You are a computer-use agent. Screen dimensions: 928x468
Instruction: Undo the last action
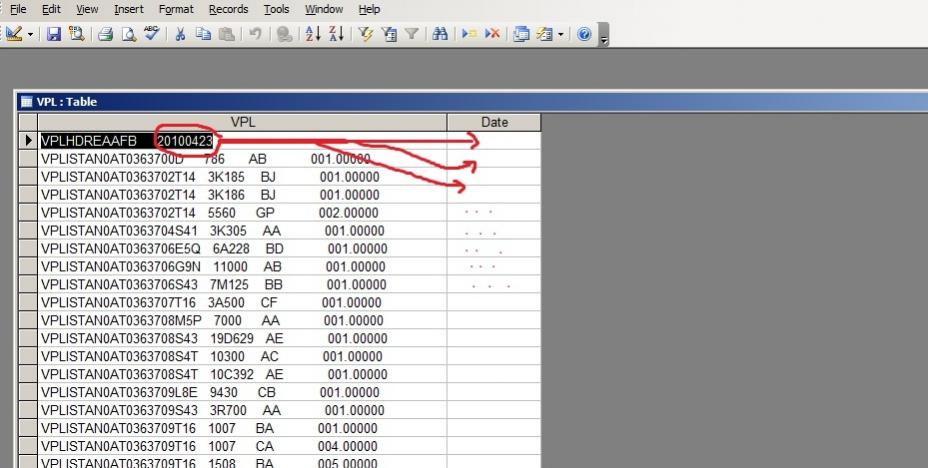pos(255,34)
